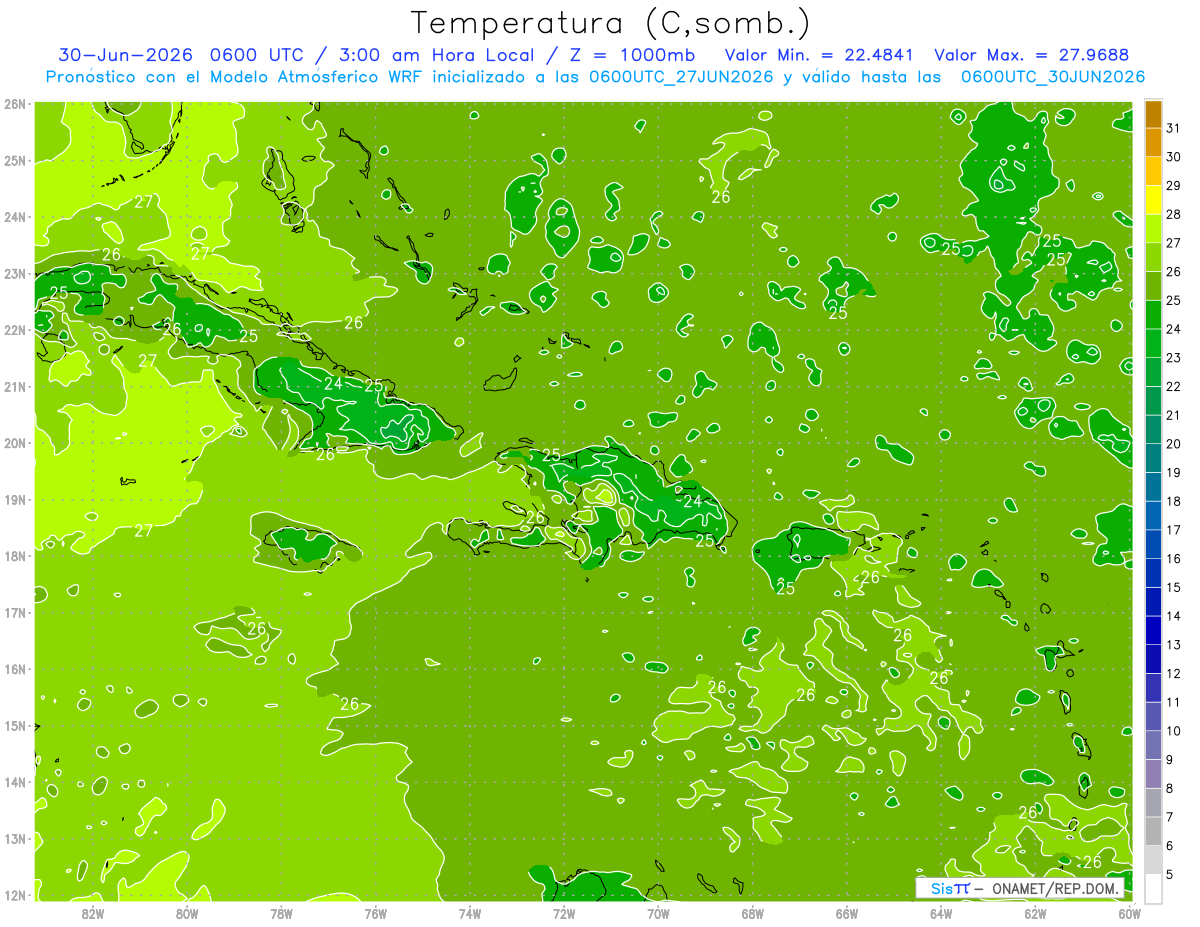Click legend value 18 on the colorbar
This screenshot has width=1200, height=927.
1174,501
